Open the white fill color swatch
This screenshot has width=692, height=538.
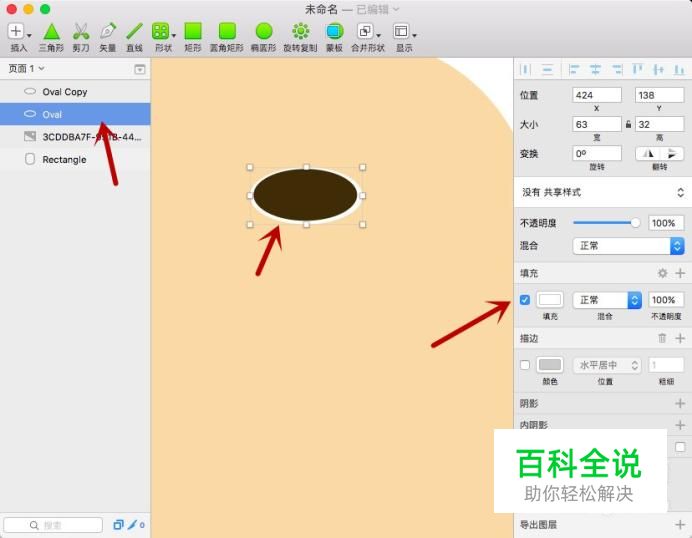pos(550,300)
